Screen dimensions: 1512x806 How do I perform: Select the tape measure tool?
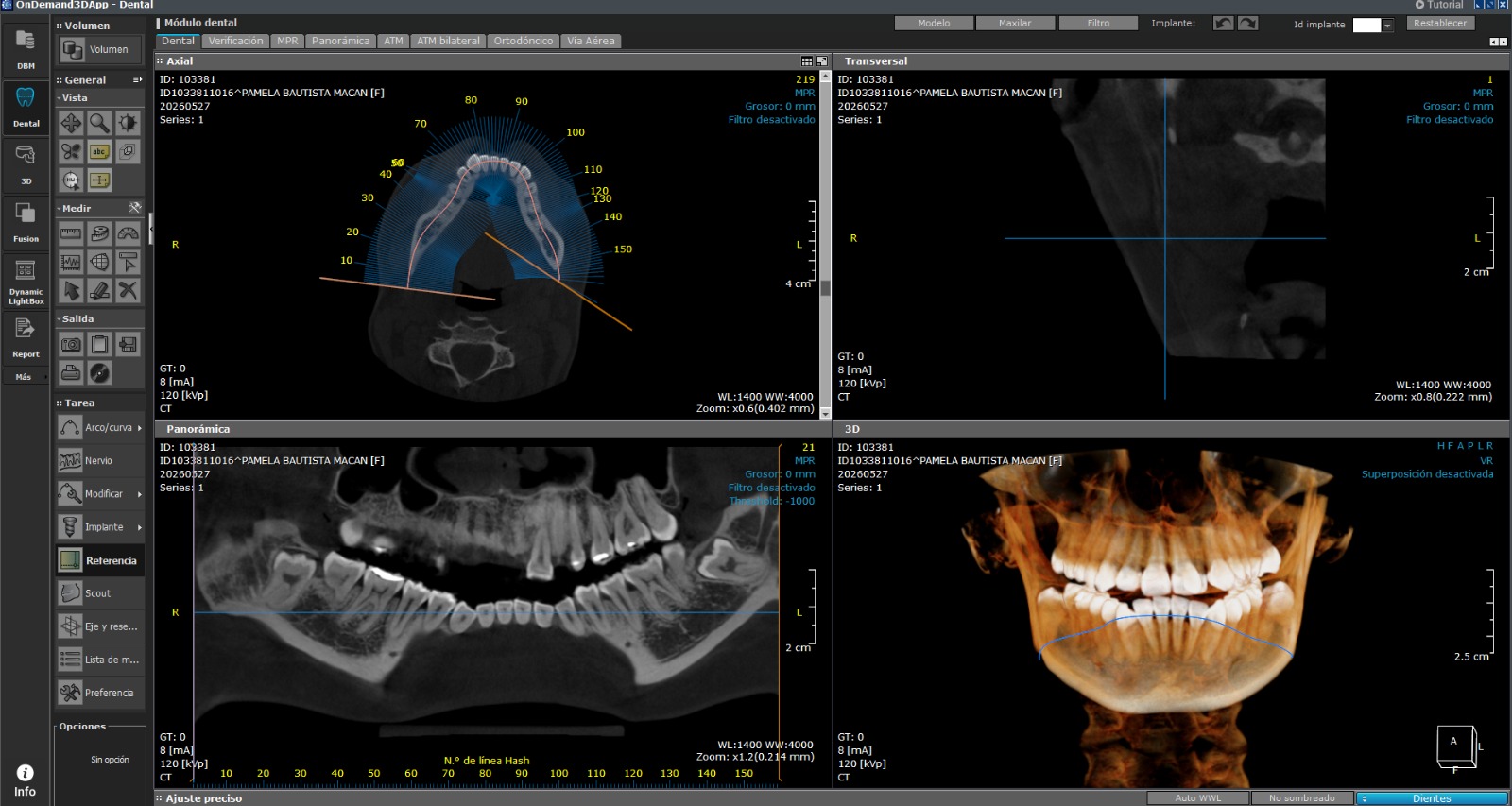click(99, 233)
